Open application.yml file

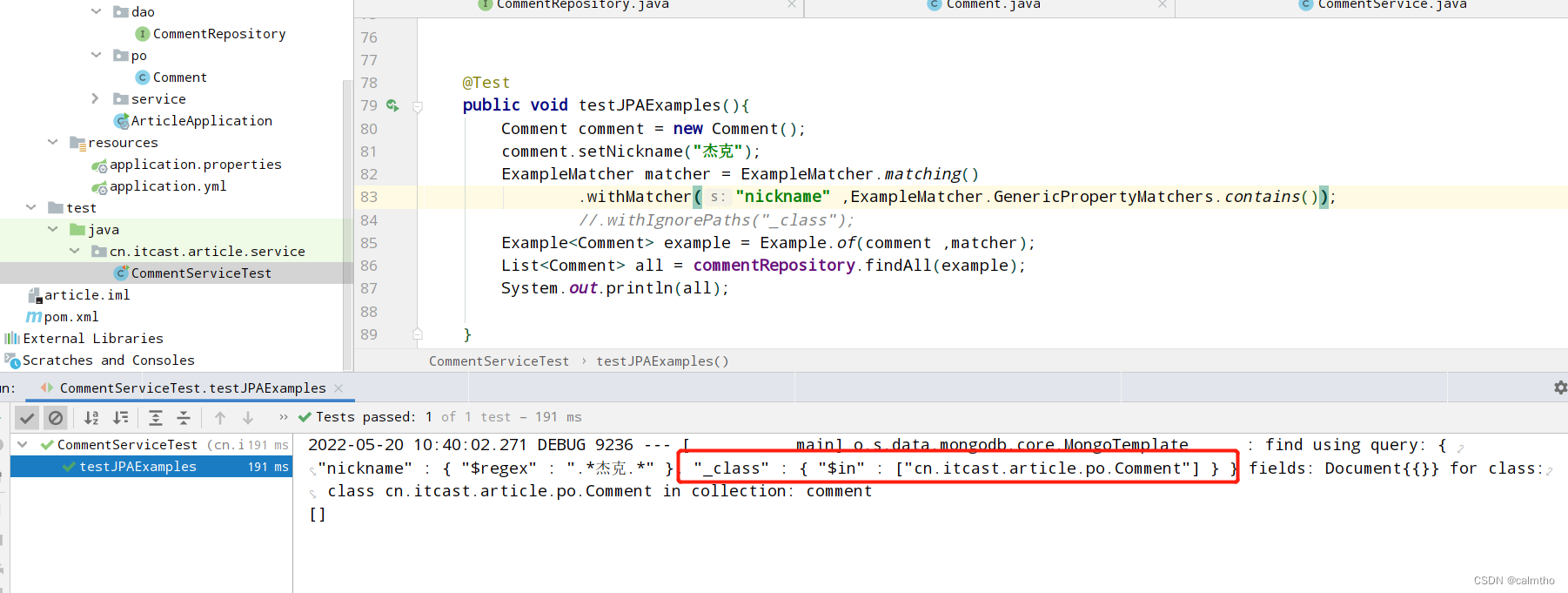pyautogui.click(x=159, y=186)
